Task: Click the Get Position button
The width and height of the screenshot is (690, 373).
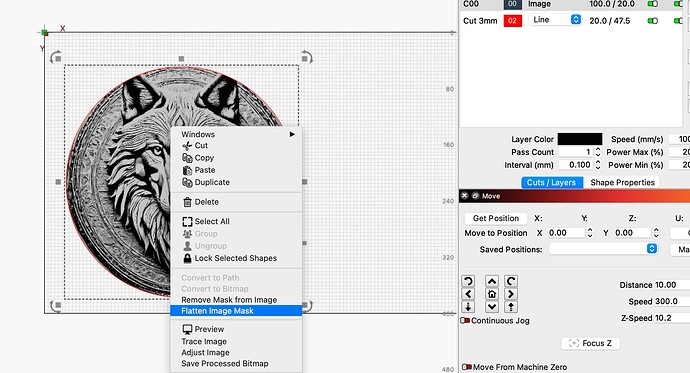Action: 495,218
